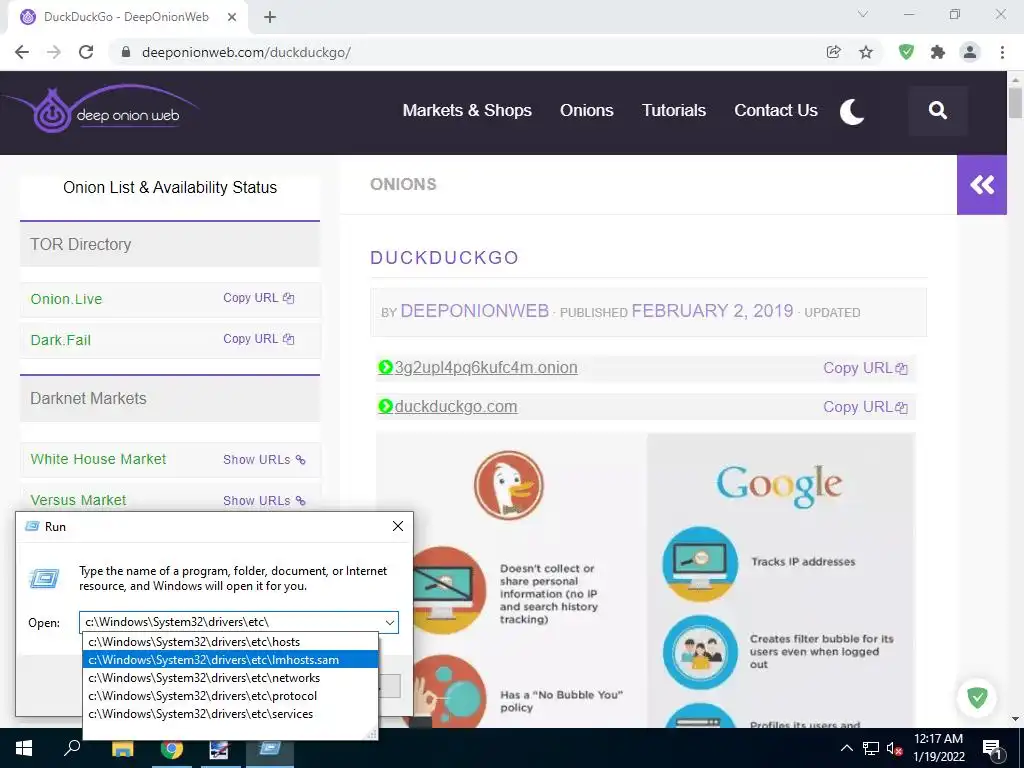This screenshot has height=768, width=1024.
Task: Open the green shield extension in toolbar
Action: tap(906, 52)
